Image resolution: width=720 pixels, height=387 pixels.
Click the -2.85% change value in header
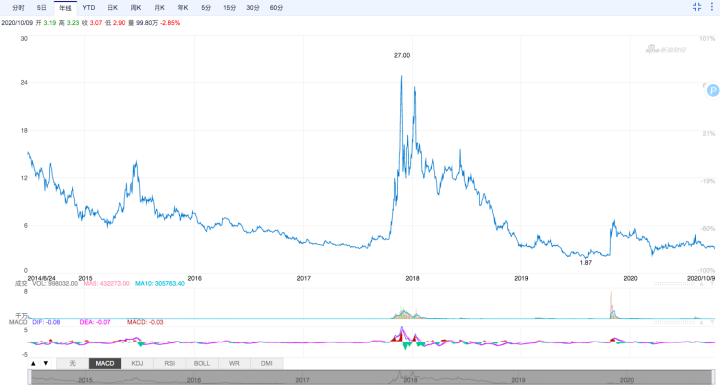(170, 22)
